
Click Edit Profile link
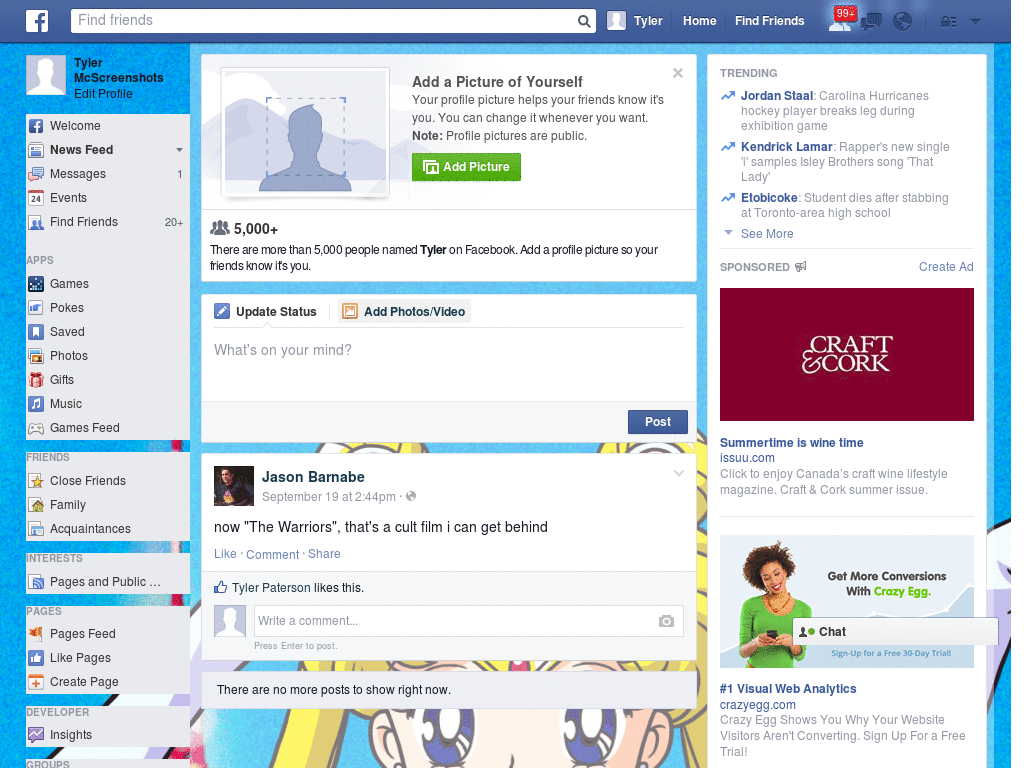click(x=103, y=94)
